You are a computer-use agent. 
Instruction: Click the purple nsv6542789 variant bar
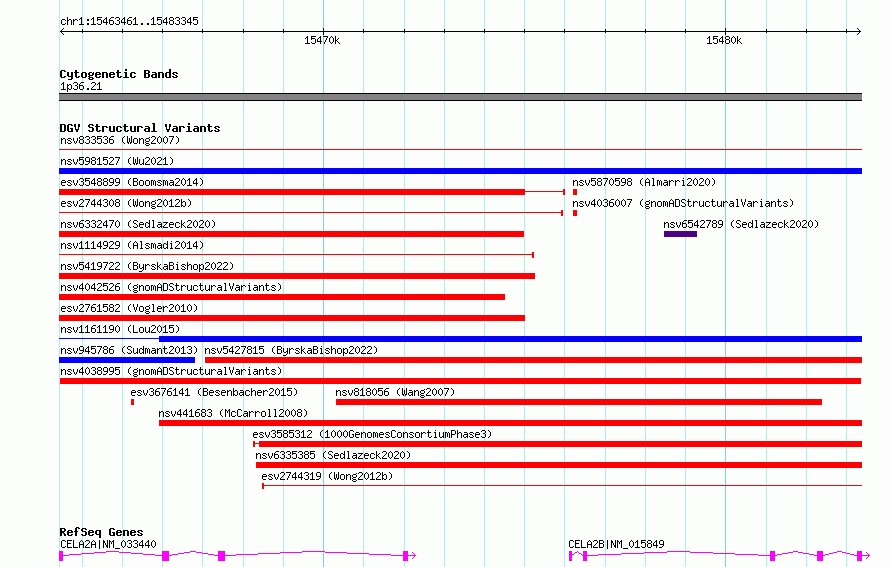681,234
